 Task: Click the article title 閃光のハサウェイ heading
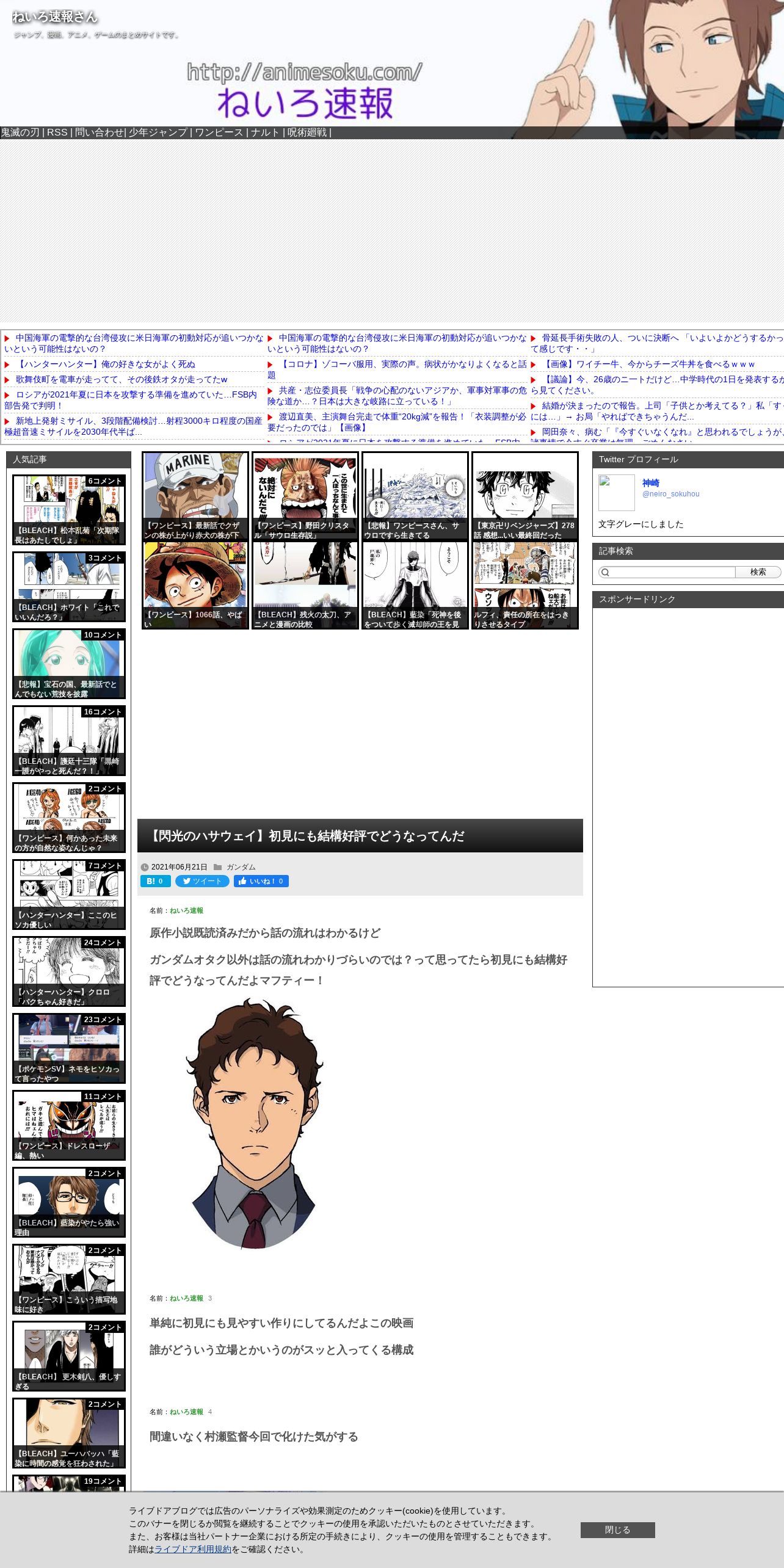[x=305, y=836]
